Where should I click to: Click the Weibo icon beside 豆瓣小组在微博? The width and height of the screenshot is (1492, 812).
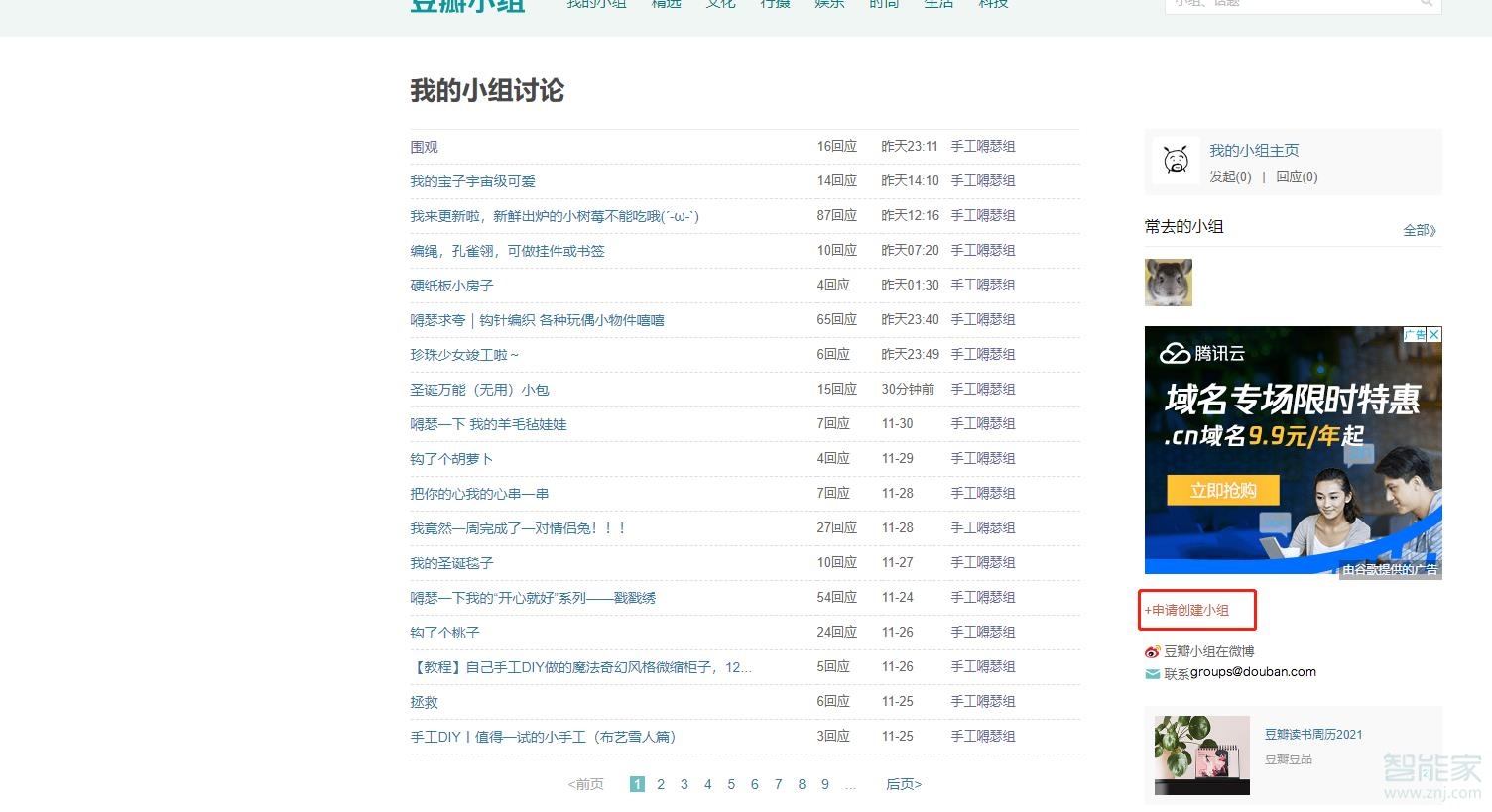click(x=1152, y=651)
